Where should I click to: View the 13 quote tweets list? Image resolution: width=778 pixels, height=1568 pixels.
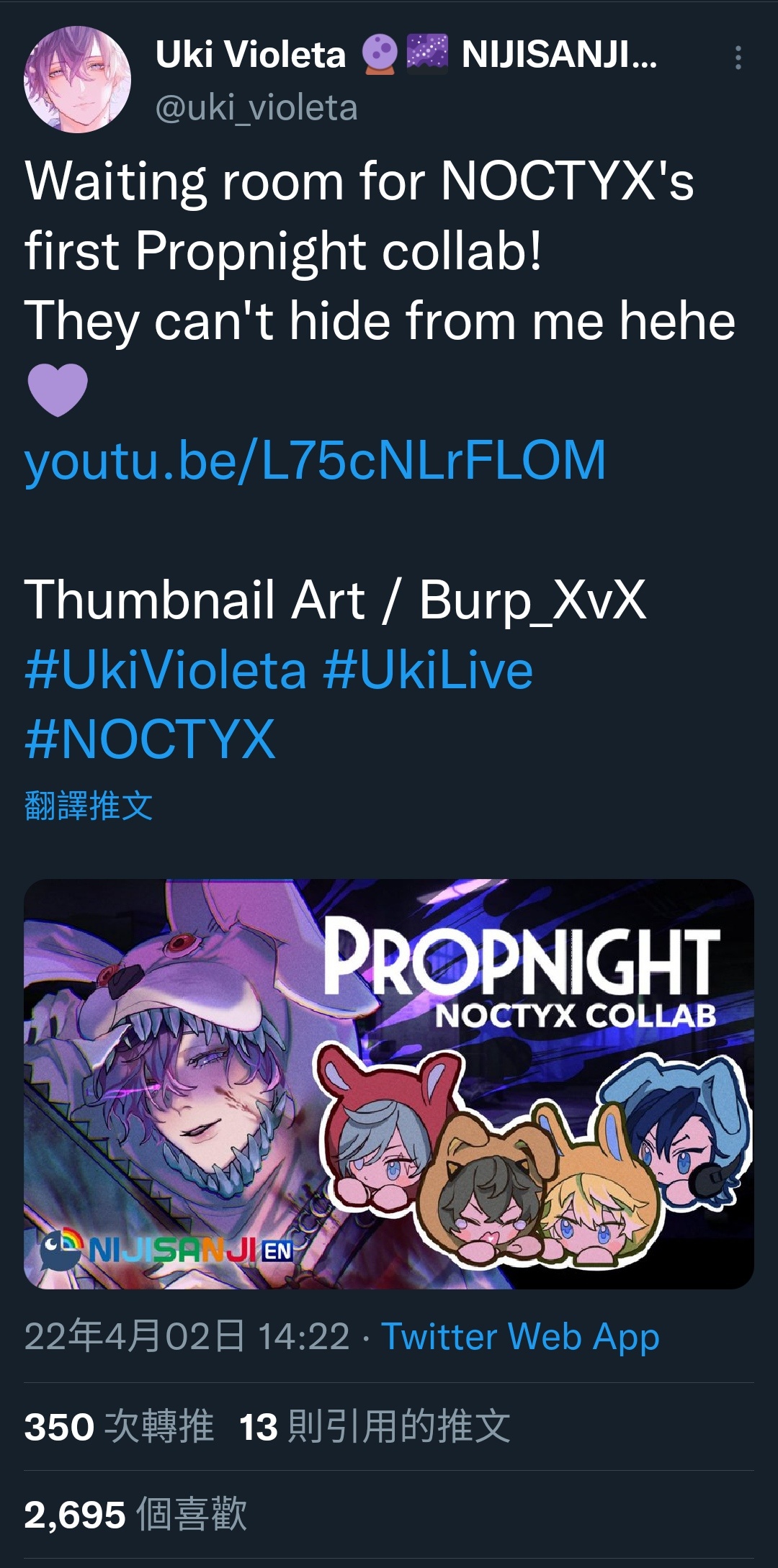tap(375, 1426)
